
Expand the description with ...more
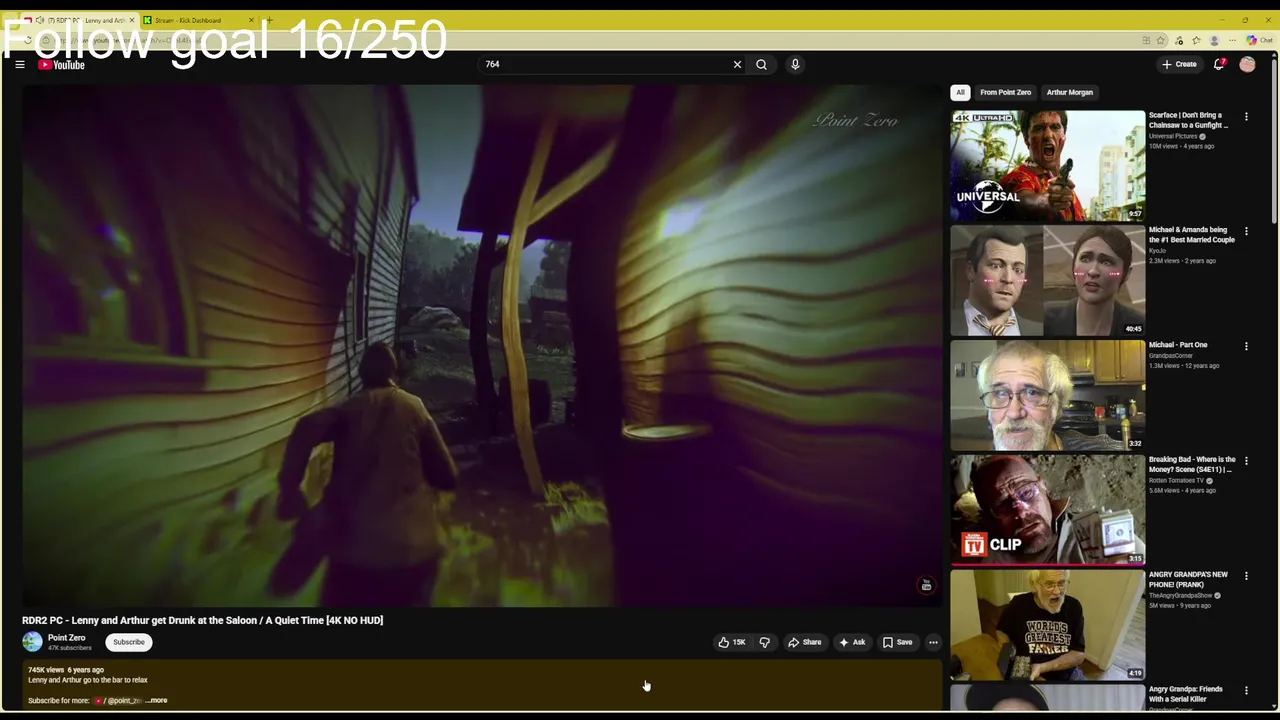tap(156, 700)
